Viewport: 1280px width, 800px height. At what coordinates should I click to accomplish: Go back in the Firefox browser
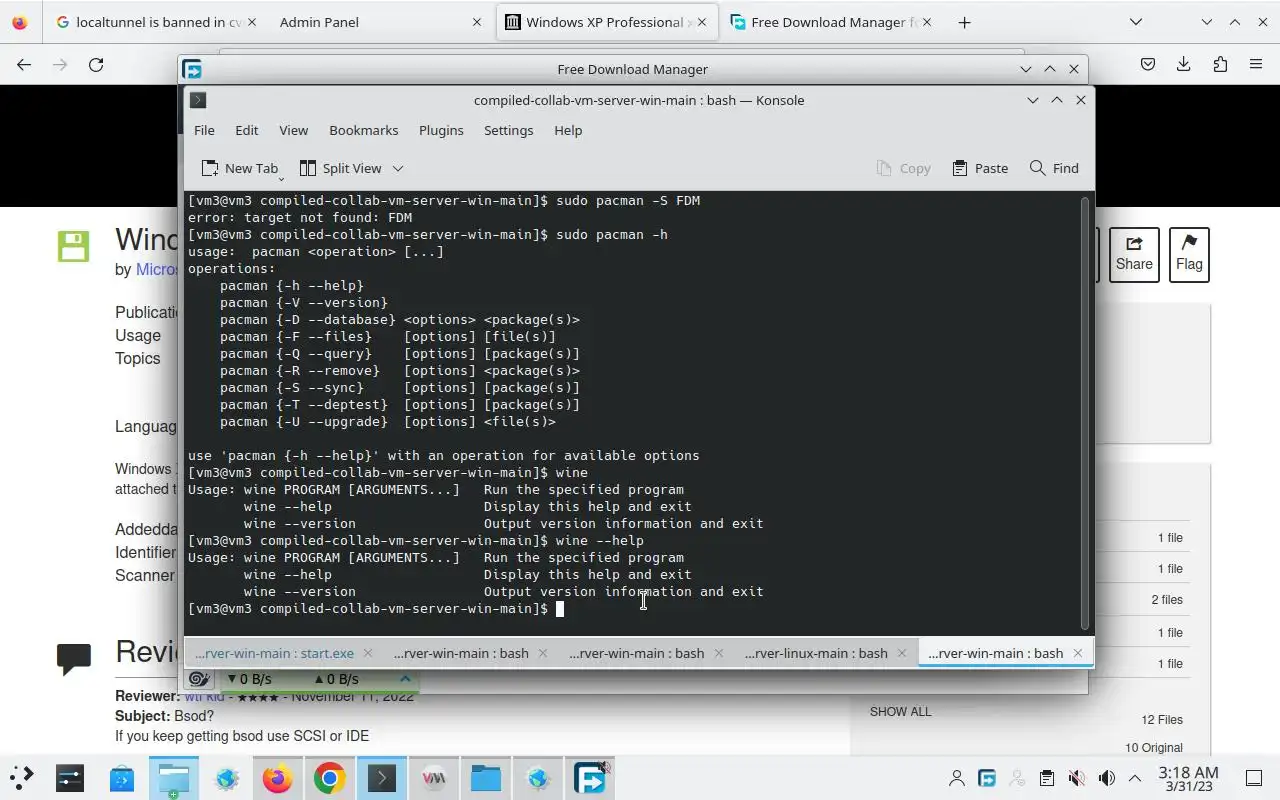click(x=24, y=64)
